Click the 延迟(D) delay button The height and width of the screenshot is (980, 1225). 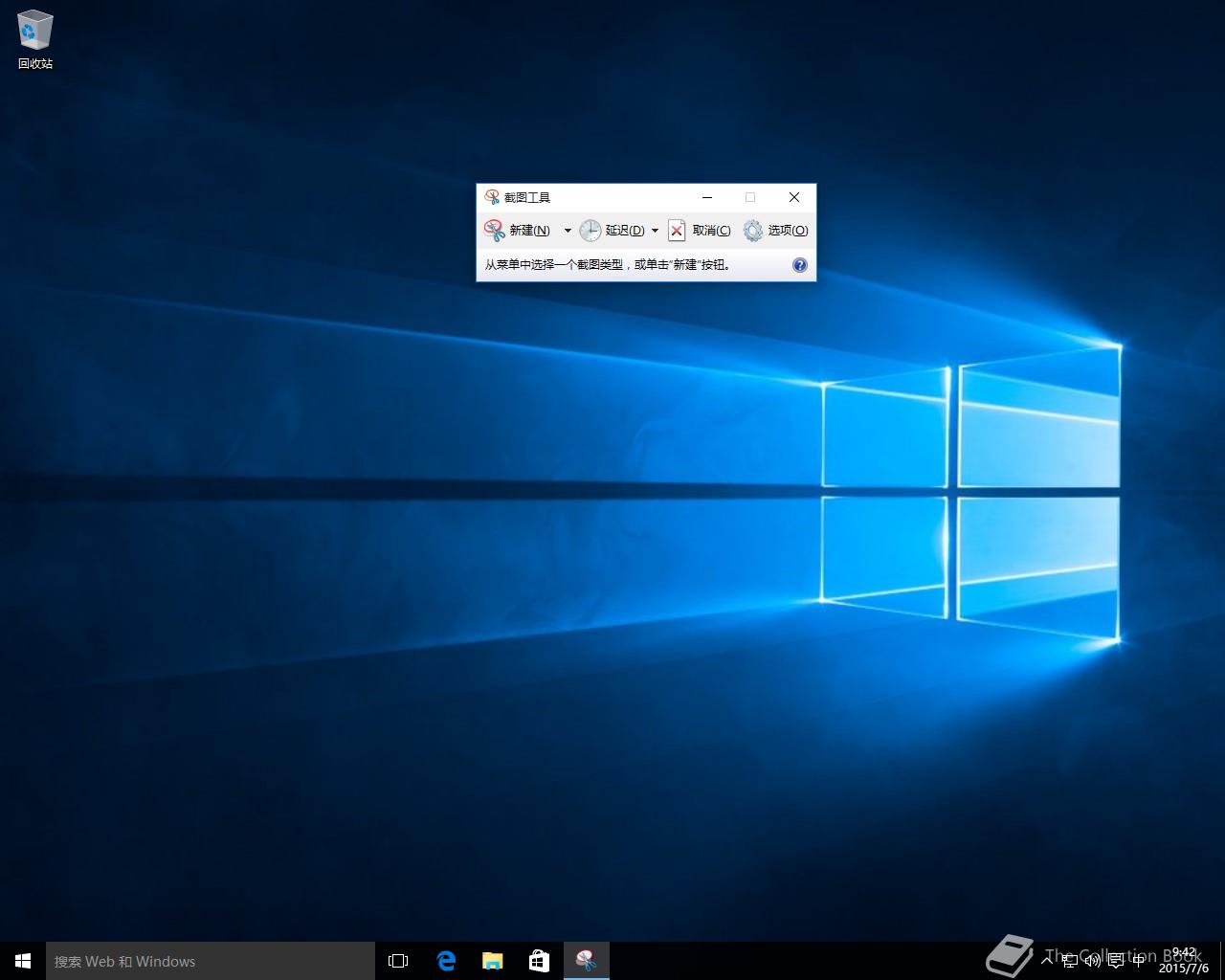tap(612, 230)
